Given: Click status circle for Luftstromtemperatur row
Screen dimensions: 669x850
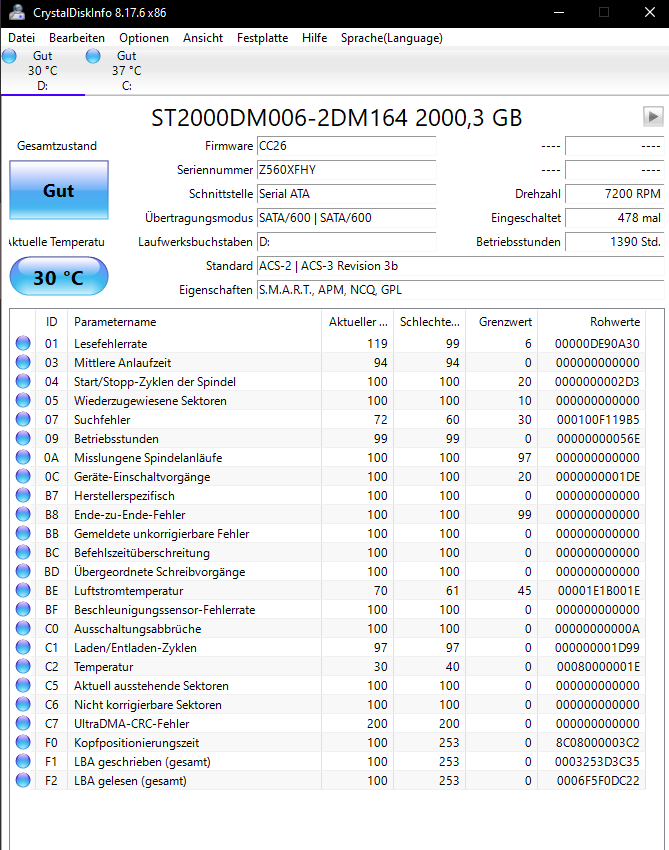Looking at the screenshot, I should tap(23, 590).
